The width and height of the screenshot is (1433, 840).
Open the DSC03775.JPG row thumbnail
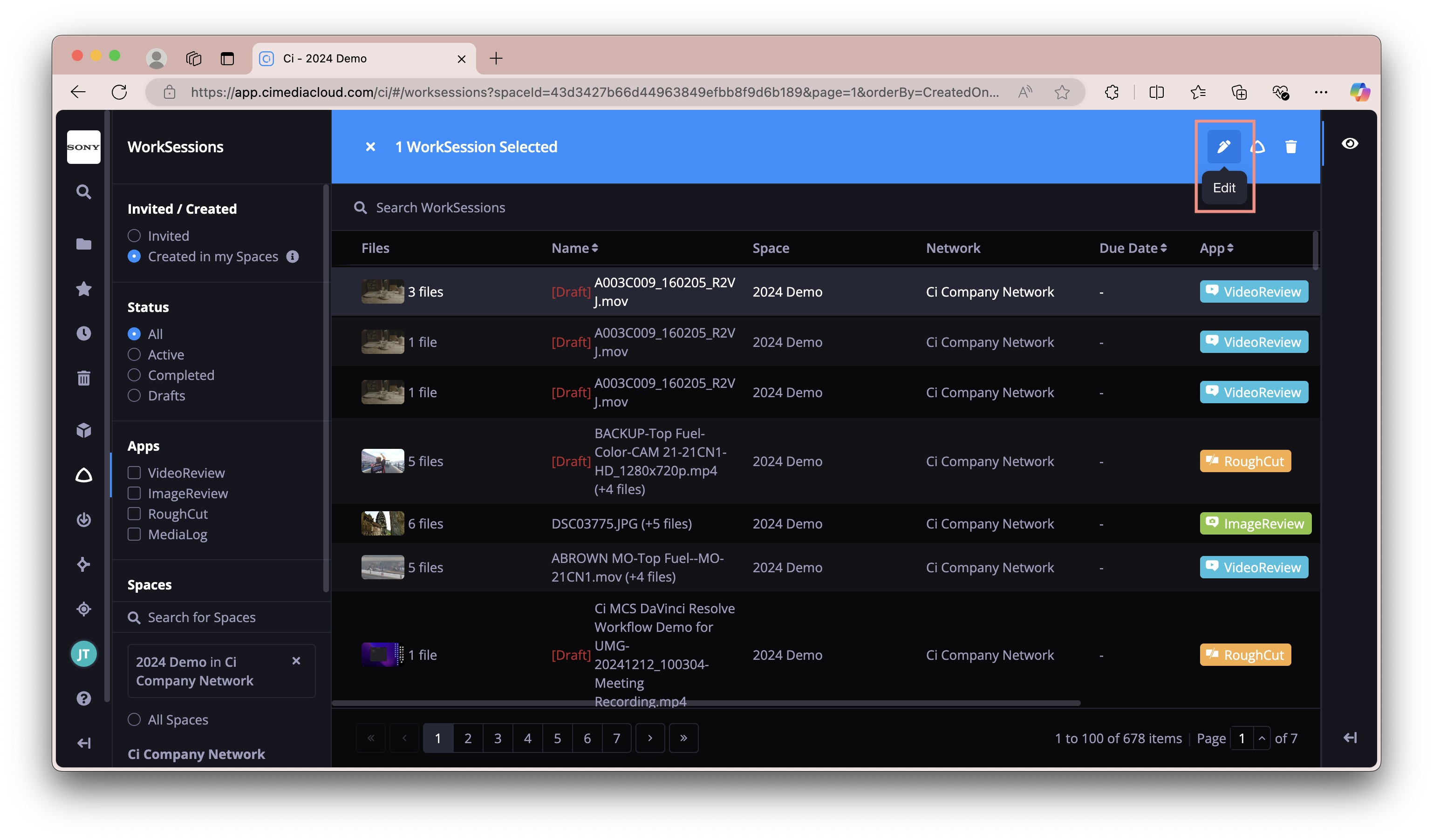pyautogui.click(x=382, y=523)
